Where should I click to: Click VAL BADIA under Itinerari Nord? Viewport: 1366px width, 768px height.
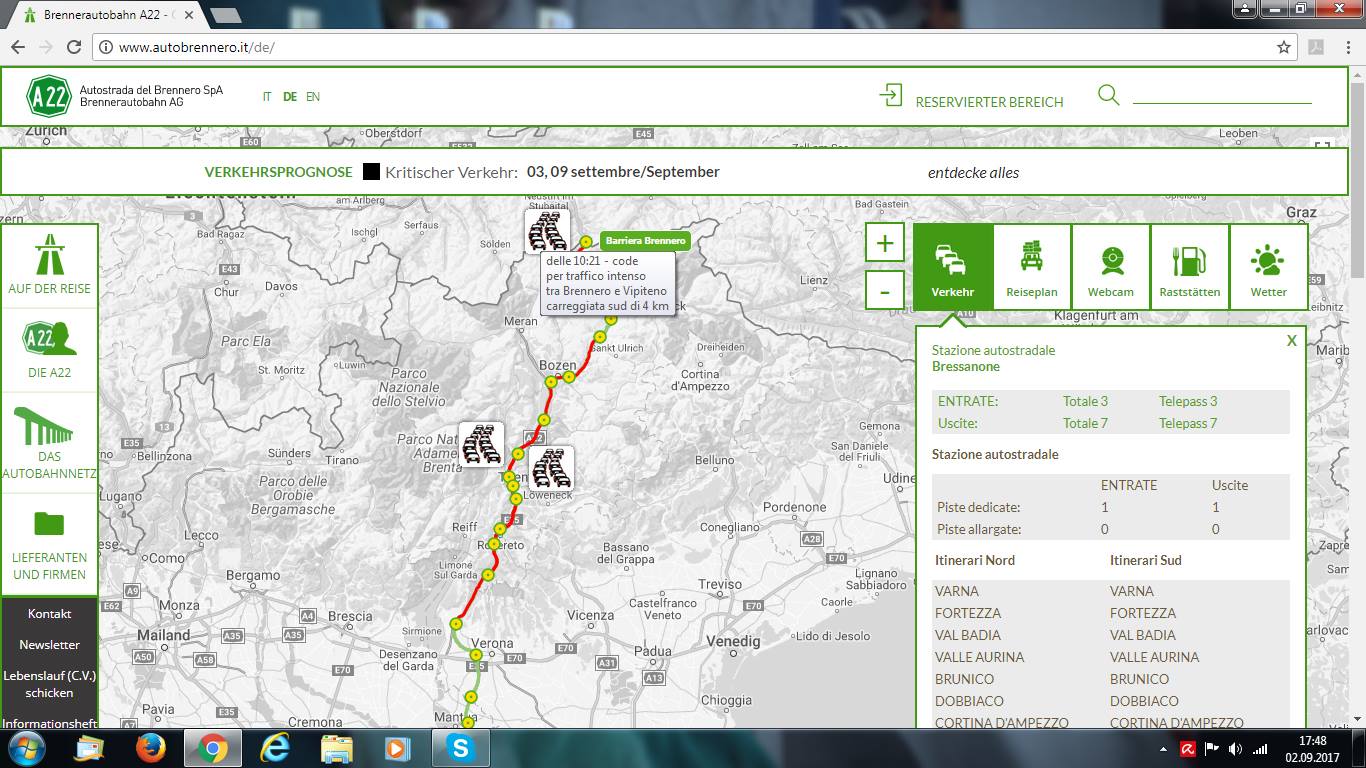pos(968,635)
